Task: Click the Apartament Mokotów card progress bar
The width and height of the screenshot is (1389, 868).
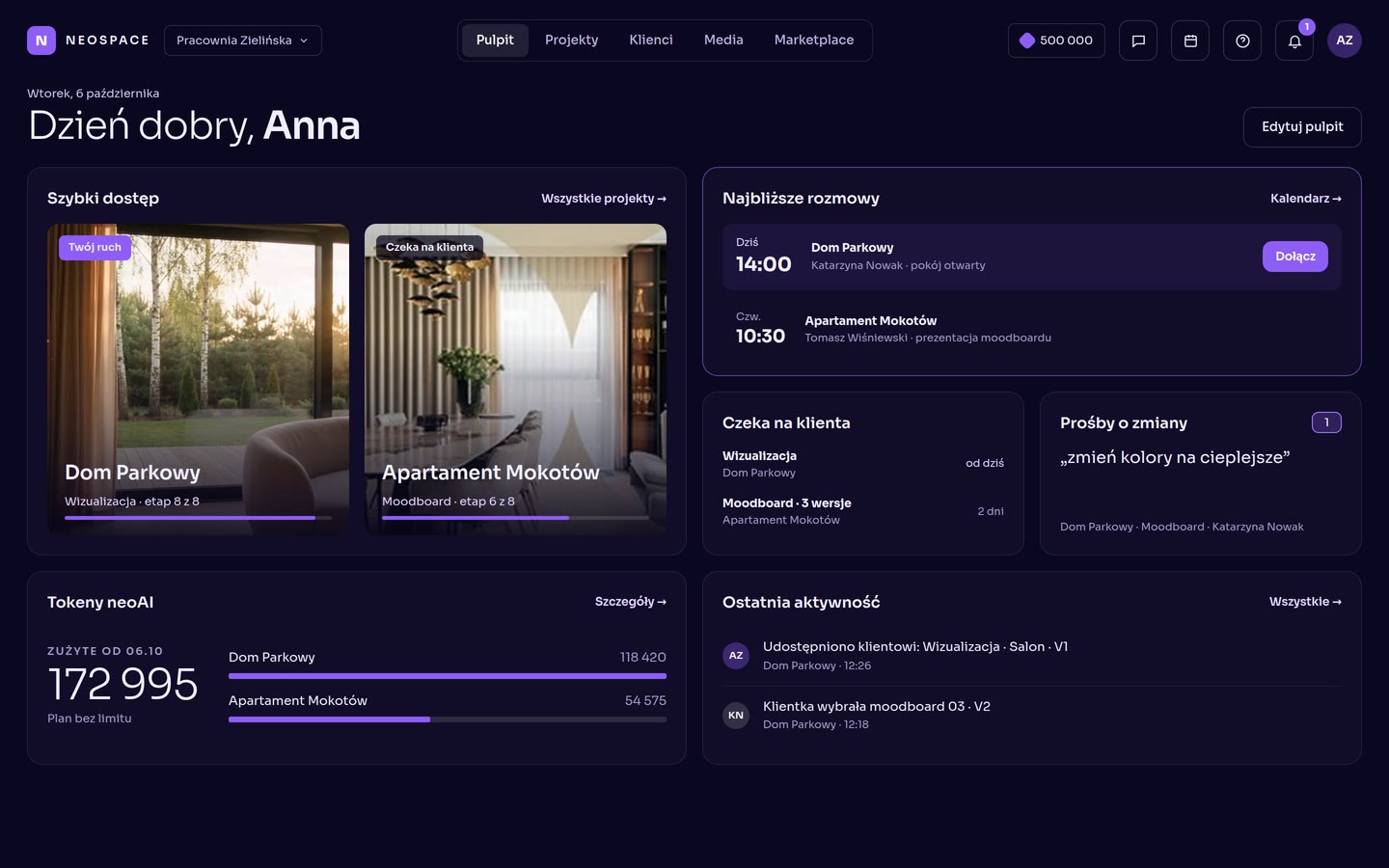Action: (x=515, y=518)
